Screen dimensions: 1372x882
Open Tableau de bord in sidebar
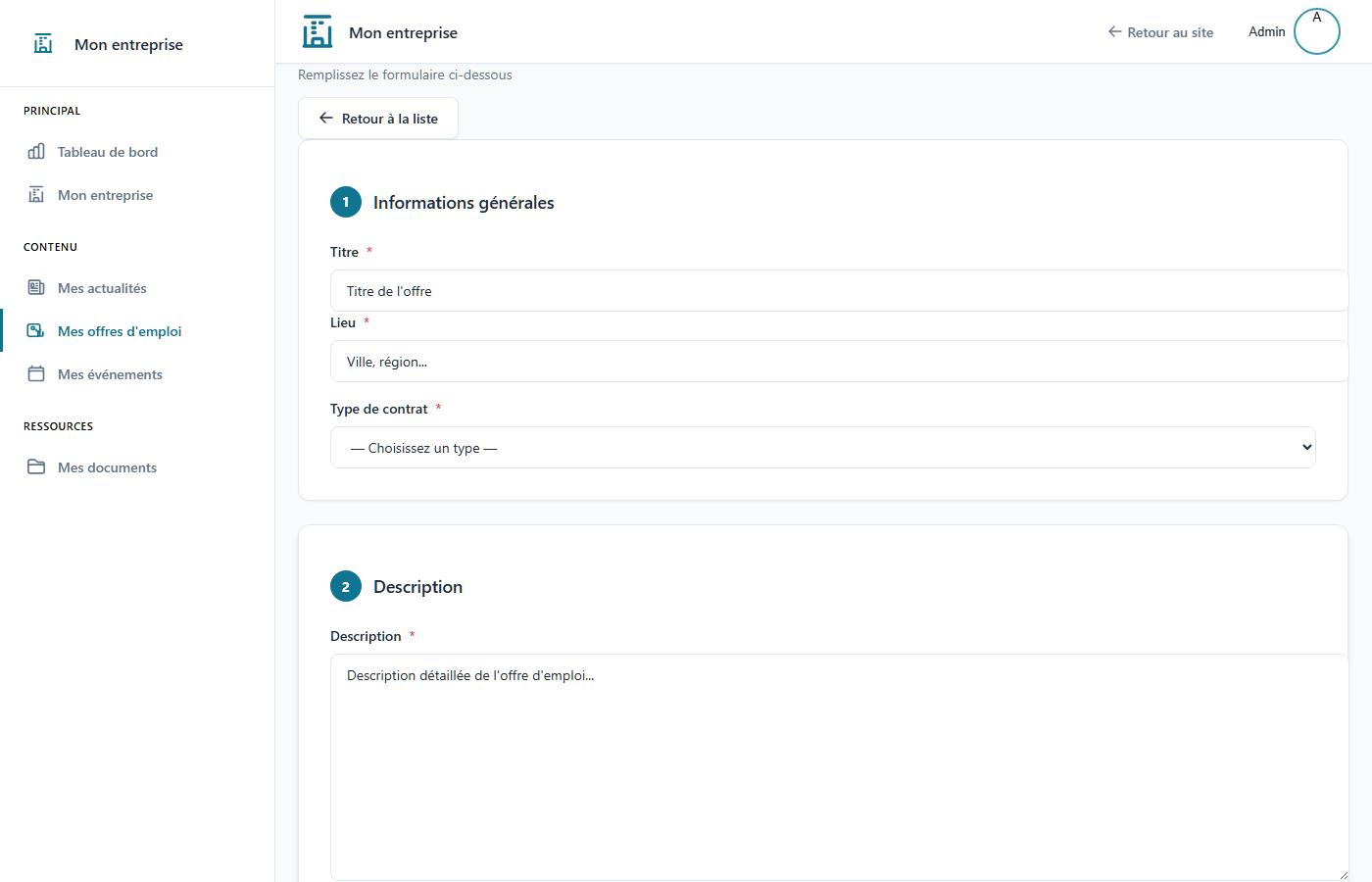pyautogui.click(x=108, y=152)
